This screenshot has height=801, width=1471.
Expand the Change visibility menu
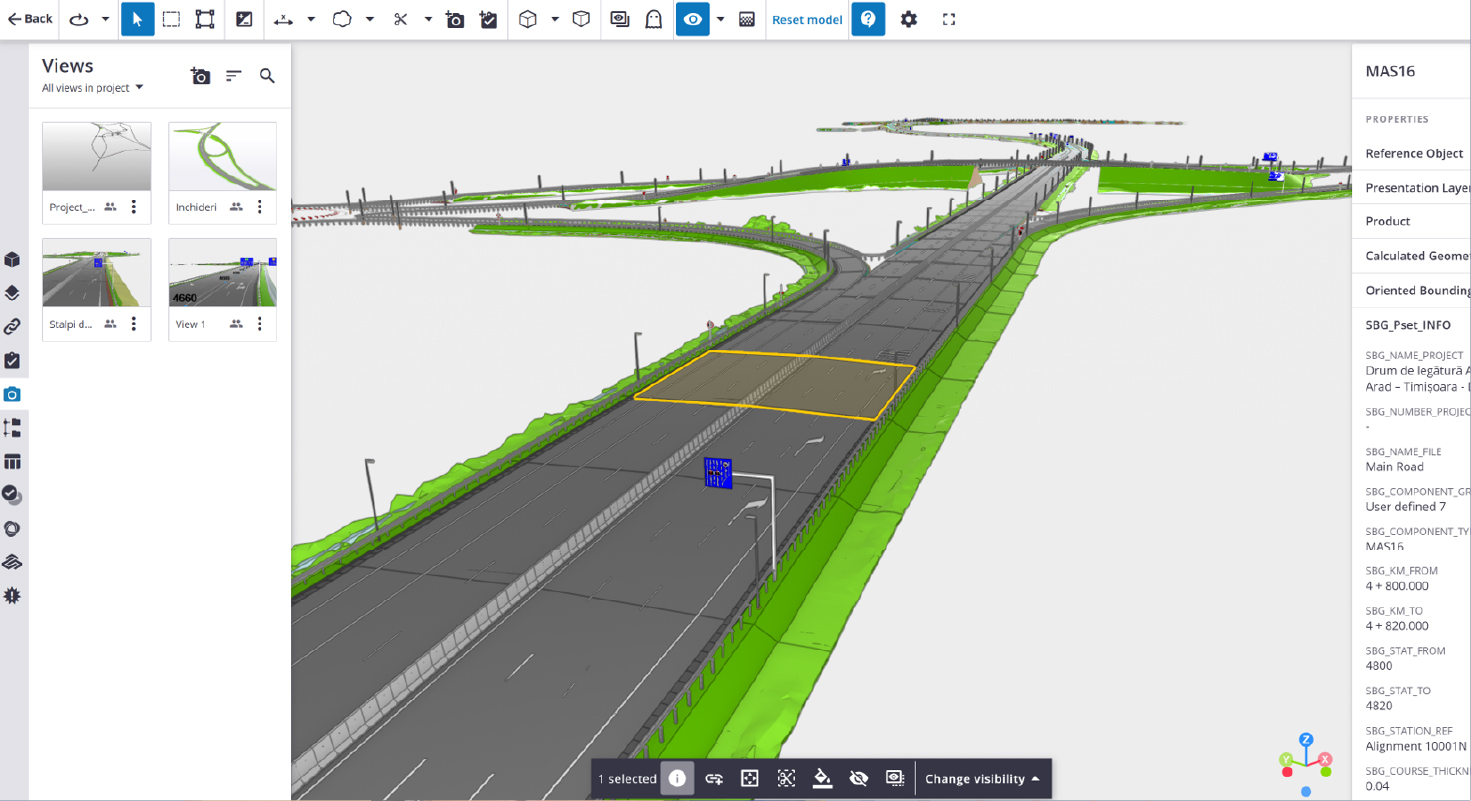click(983, 779)
